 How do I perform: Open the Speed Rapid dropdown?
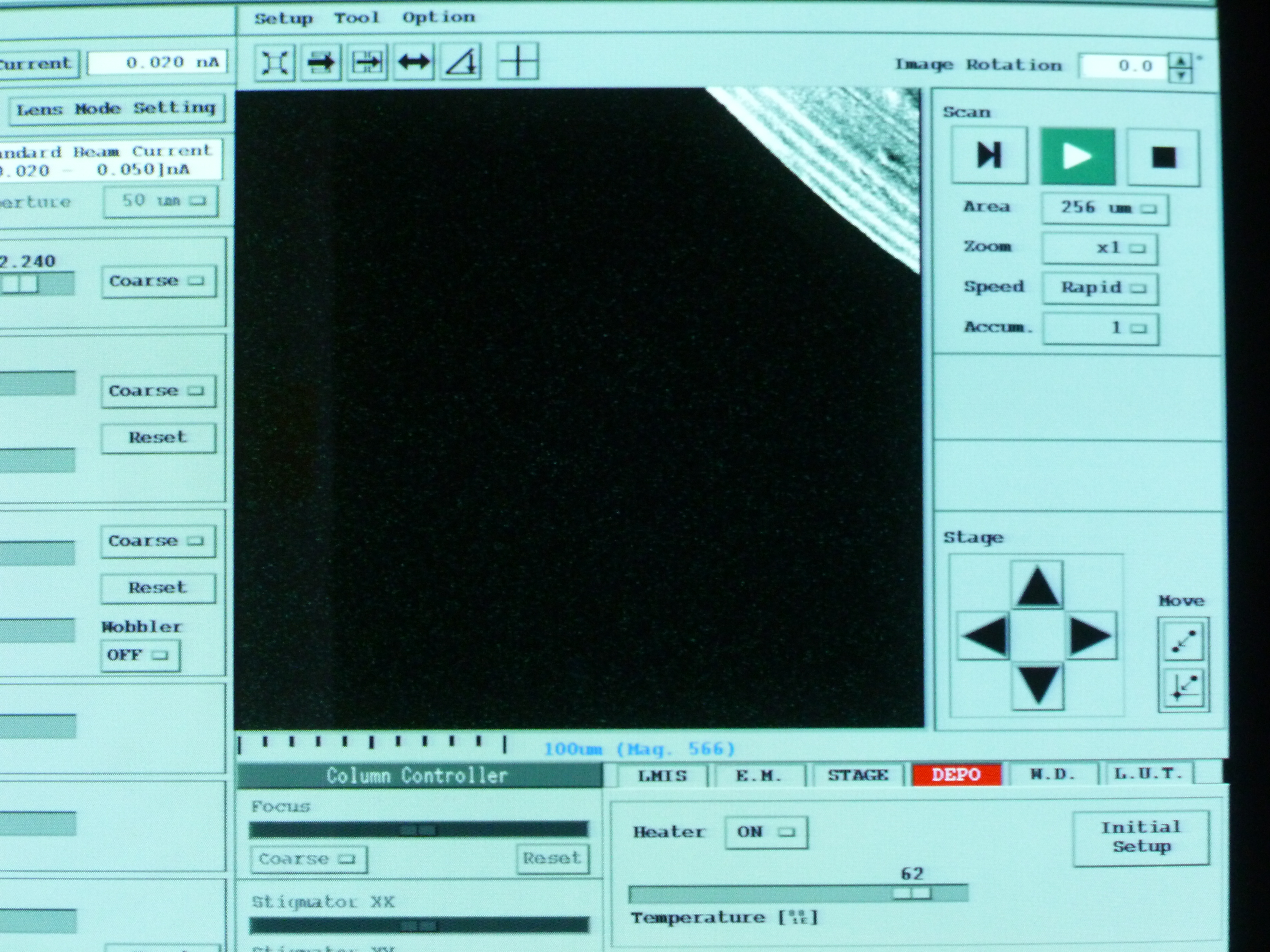(x=1100, y=288)
